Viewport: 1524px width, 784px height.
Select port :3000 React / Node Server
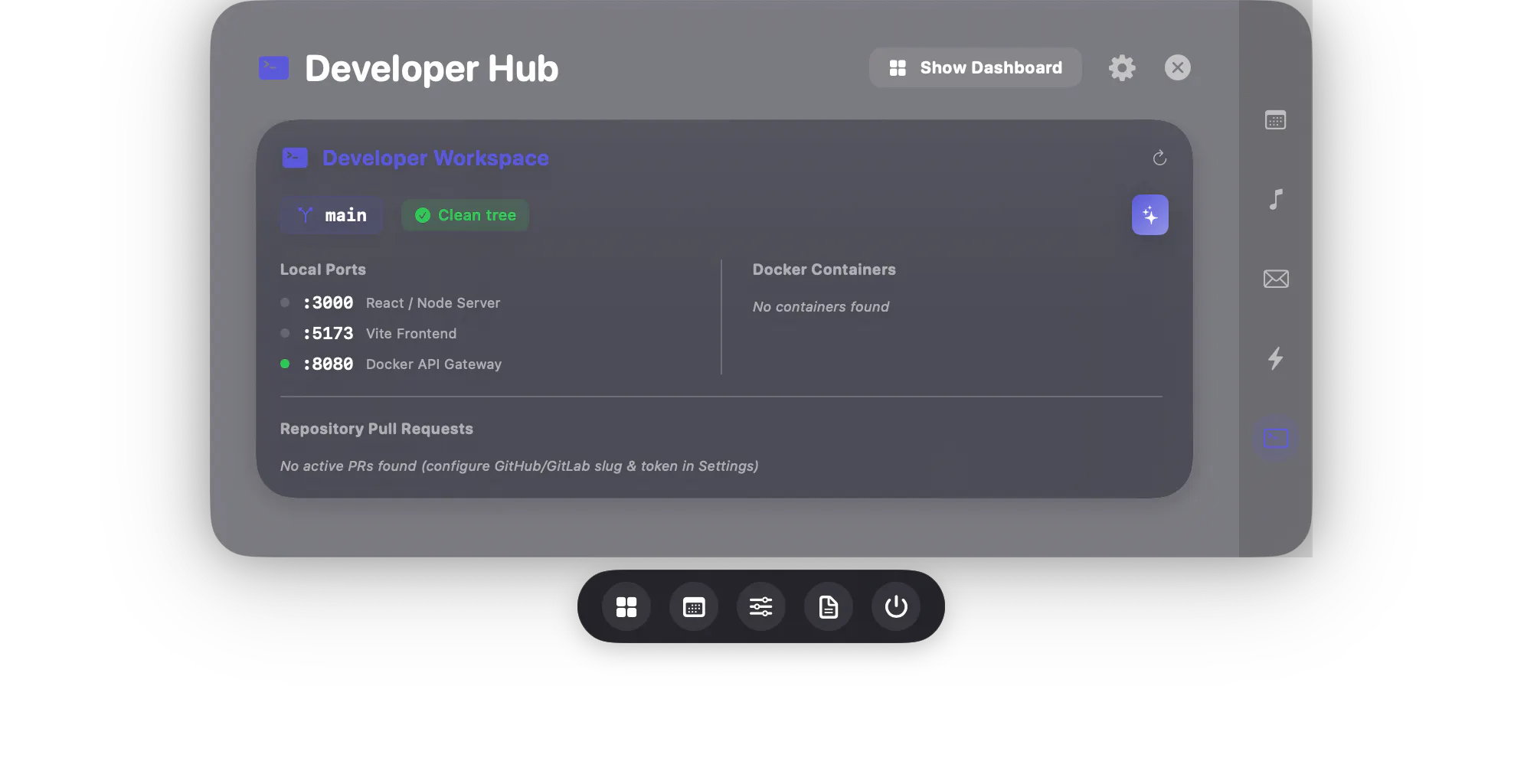(x=391, y=303)
